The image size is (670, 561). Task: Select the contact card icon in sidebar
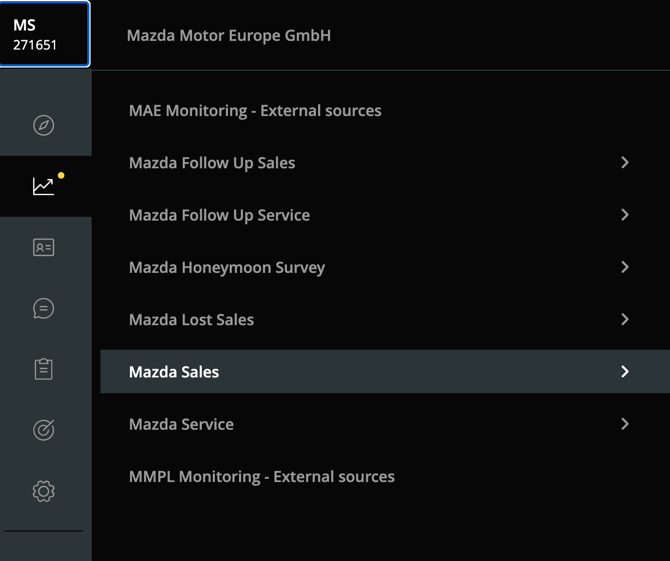coord(43,247)
